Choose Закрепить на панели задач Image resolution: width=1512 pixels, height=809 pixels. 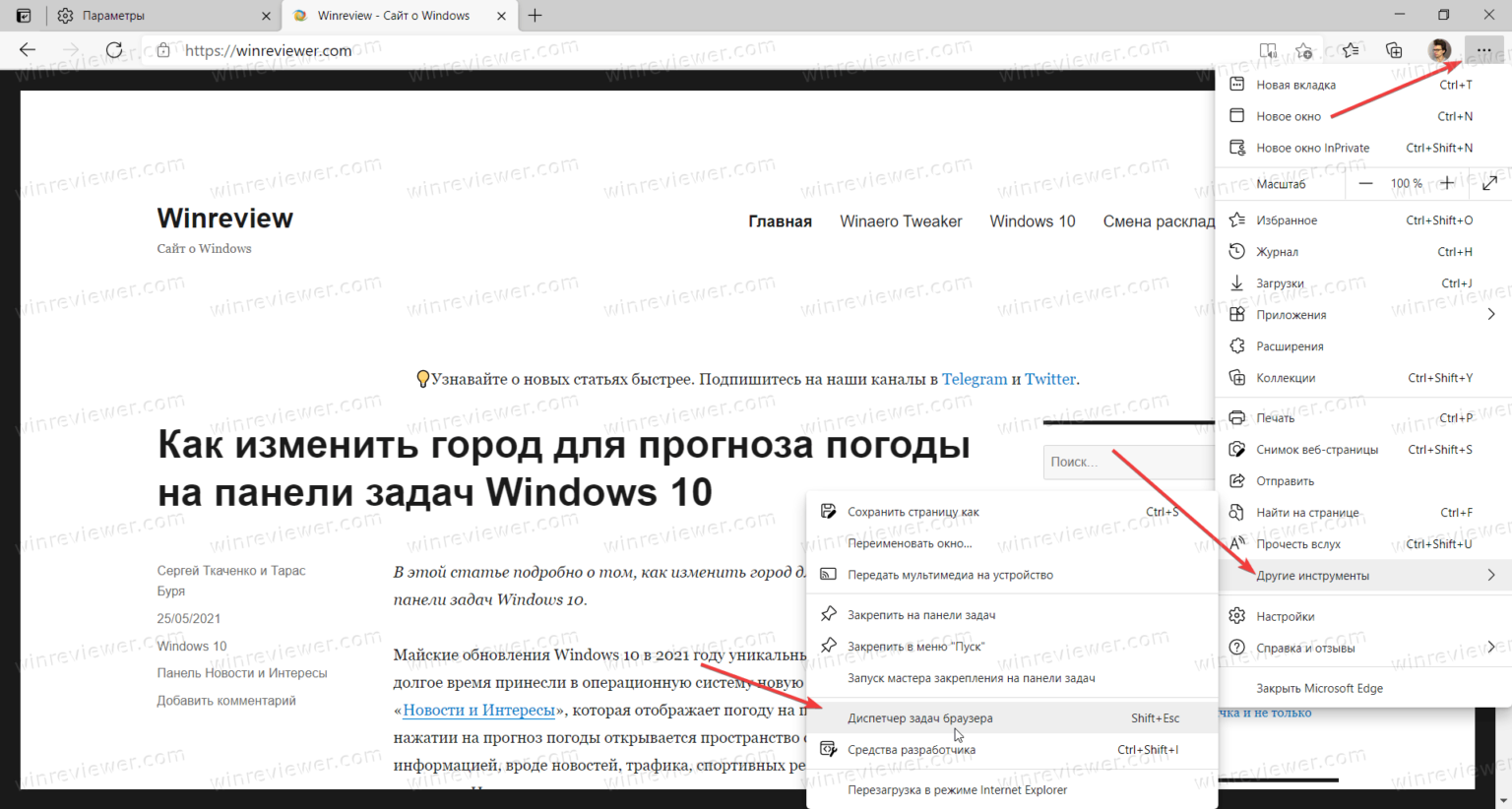[x=1012, y=615]
